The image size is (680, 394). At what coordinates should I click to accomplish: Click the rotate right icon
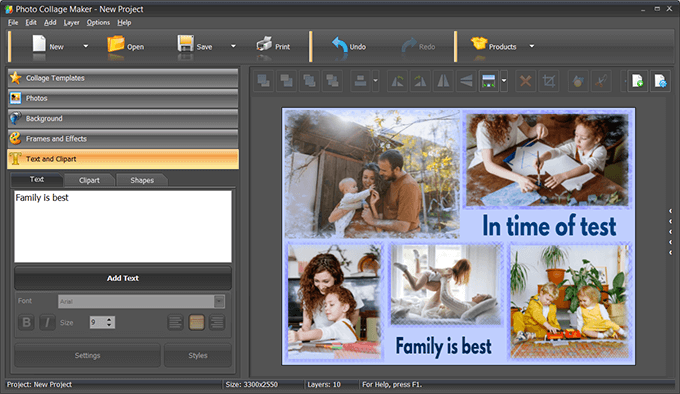pos(420,81)
